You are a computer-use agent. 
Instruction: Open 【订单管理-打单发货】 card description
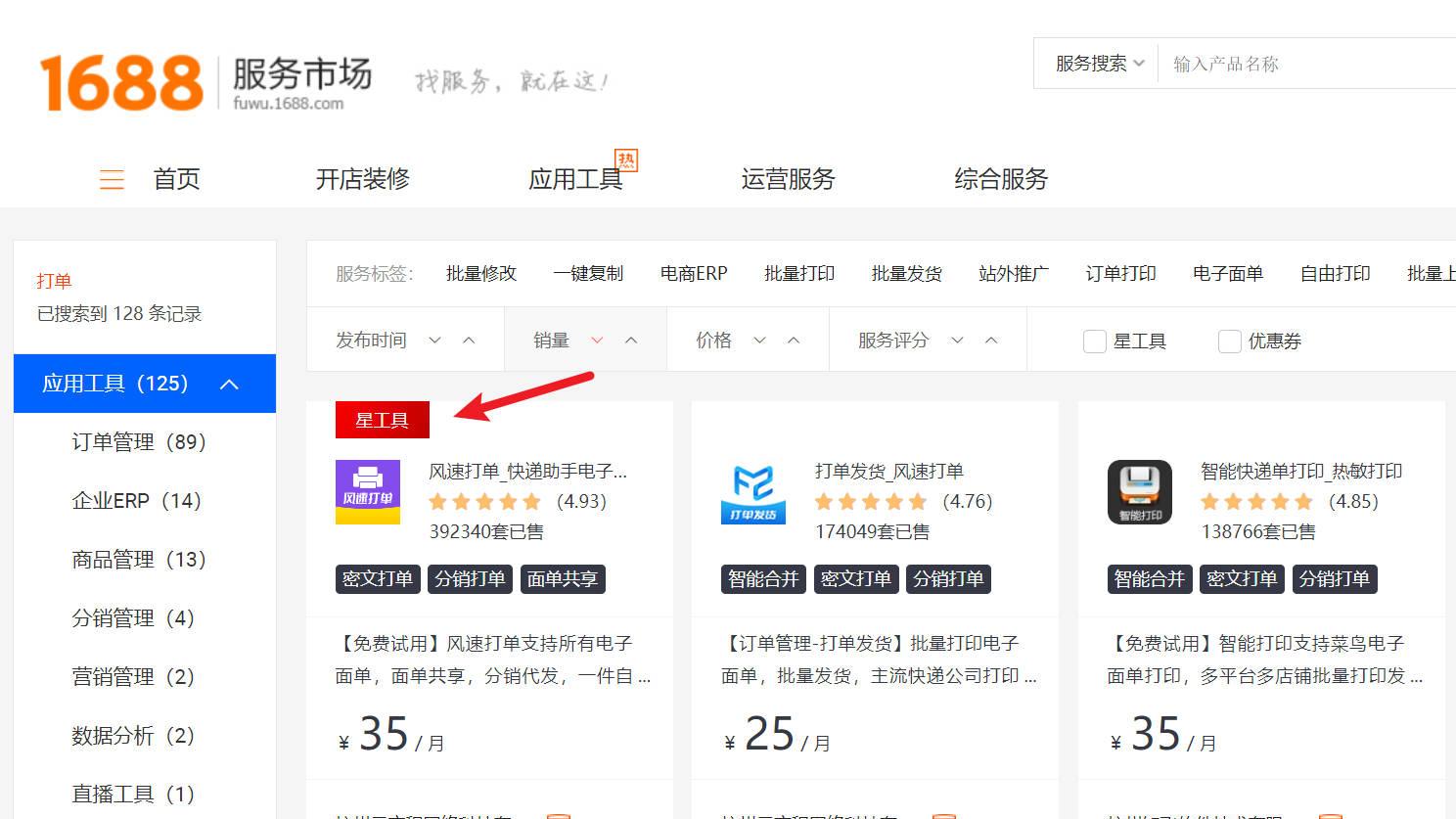click(x=879, y=660)
